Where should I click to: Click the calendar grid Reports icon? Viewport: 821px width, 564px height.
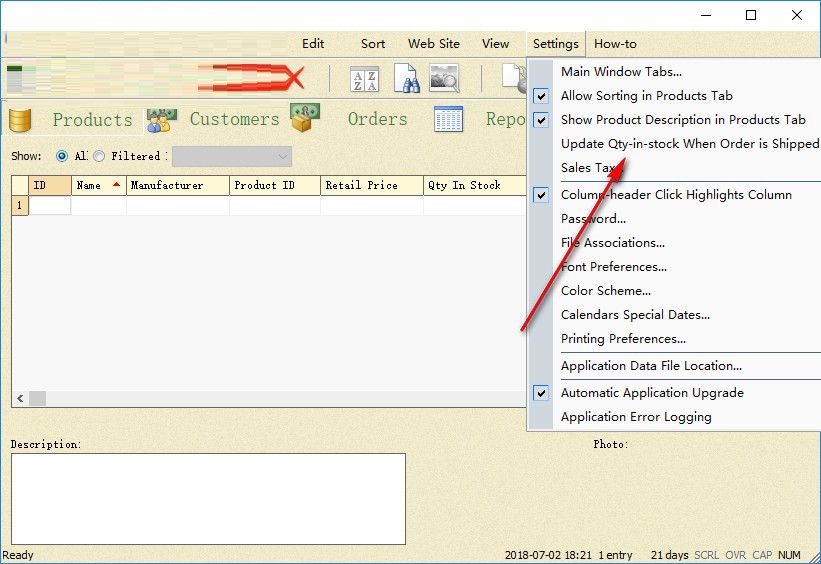pos(448,119)
